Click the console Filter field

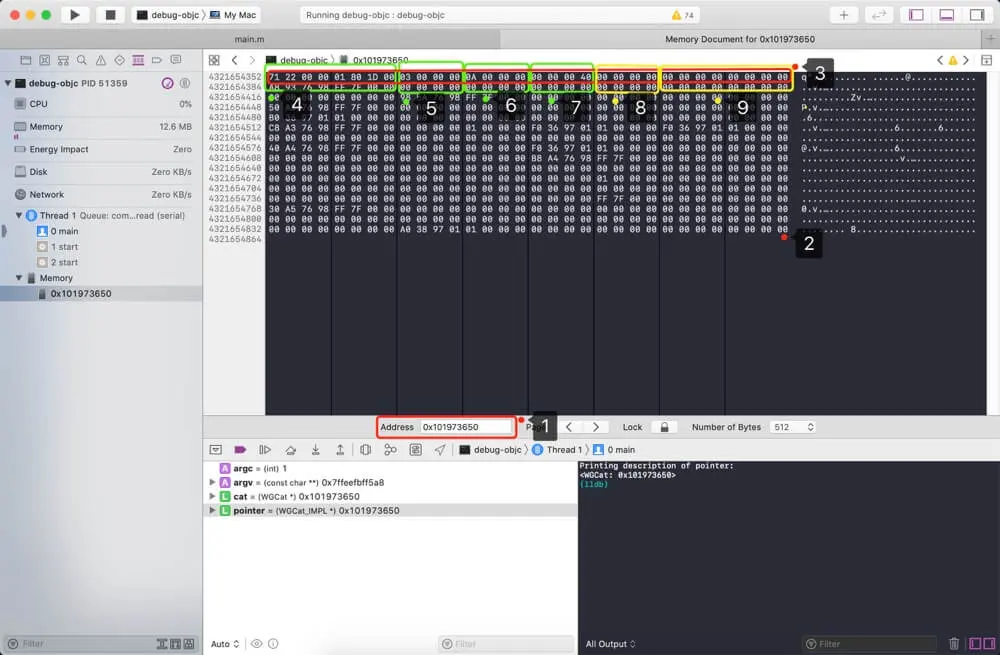[869, 644]
